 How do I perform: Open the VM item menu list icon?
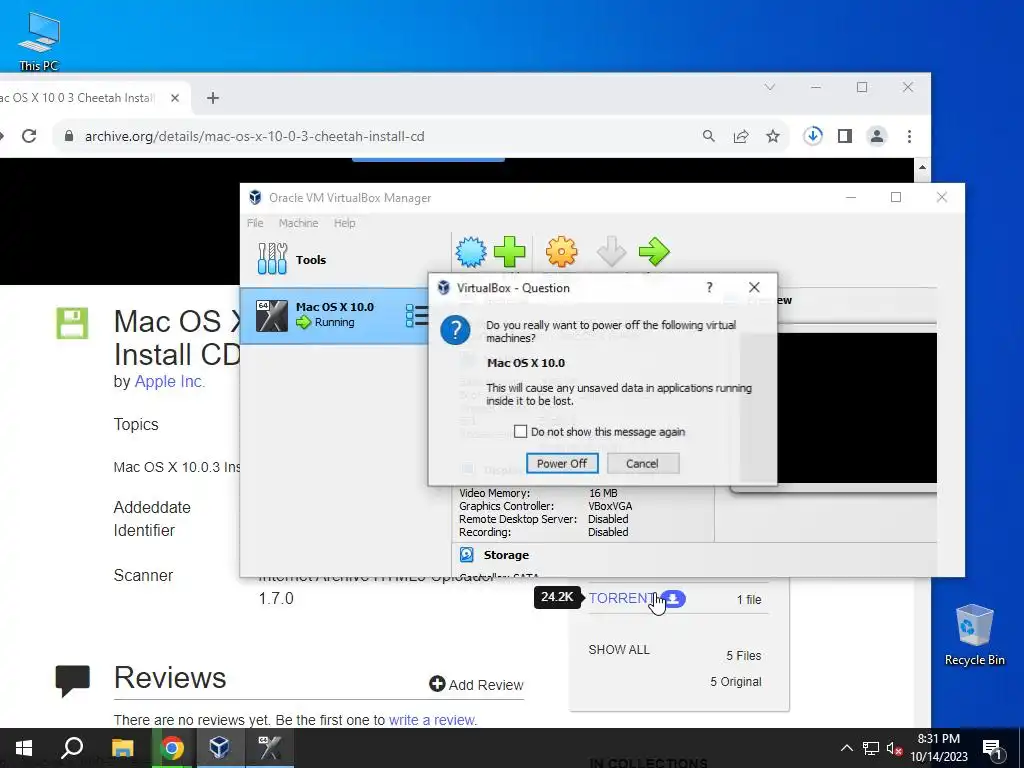pos(417,315)
